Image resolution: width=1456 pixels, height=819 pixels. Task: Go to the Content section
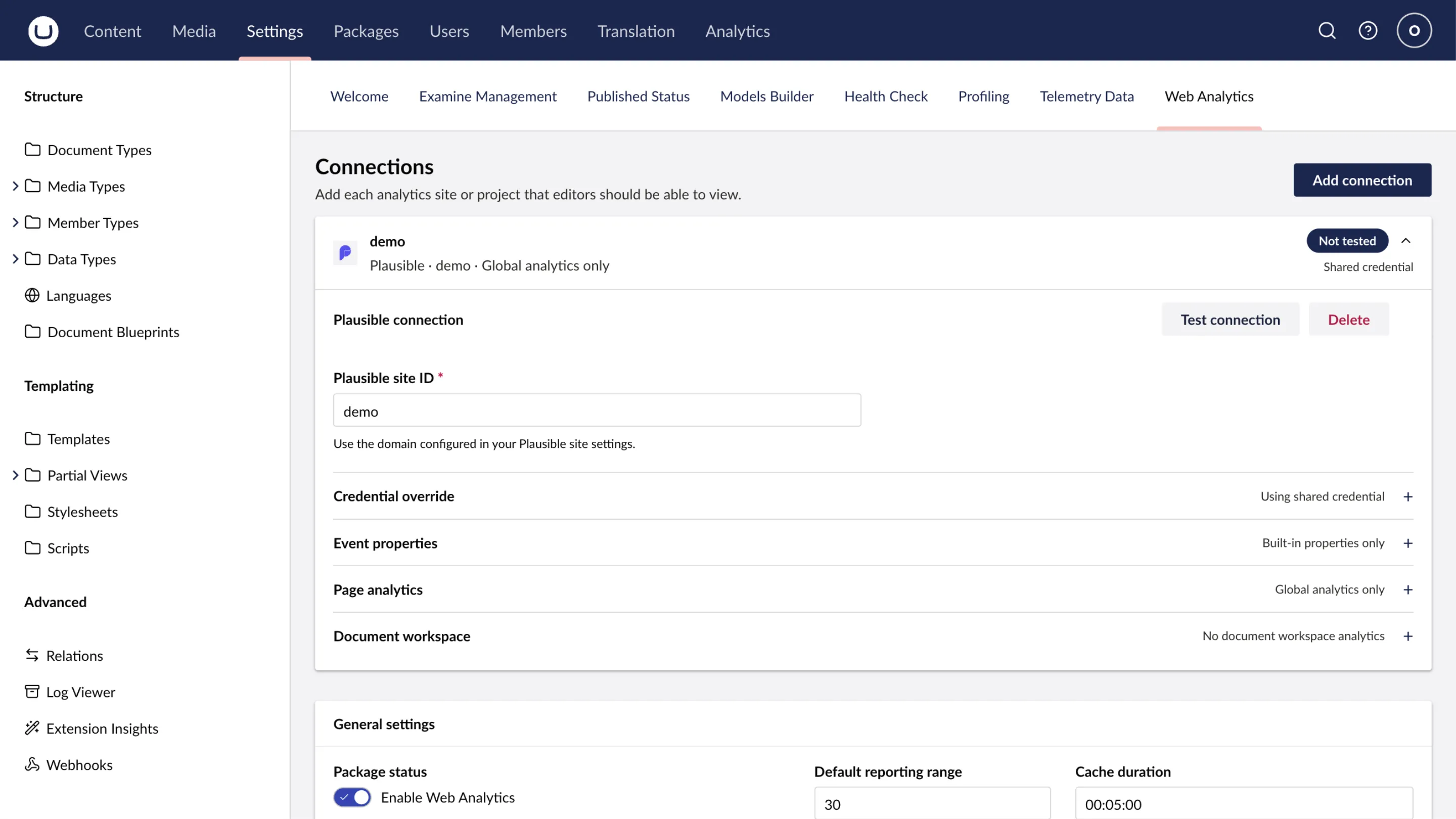point(112,30)
